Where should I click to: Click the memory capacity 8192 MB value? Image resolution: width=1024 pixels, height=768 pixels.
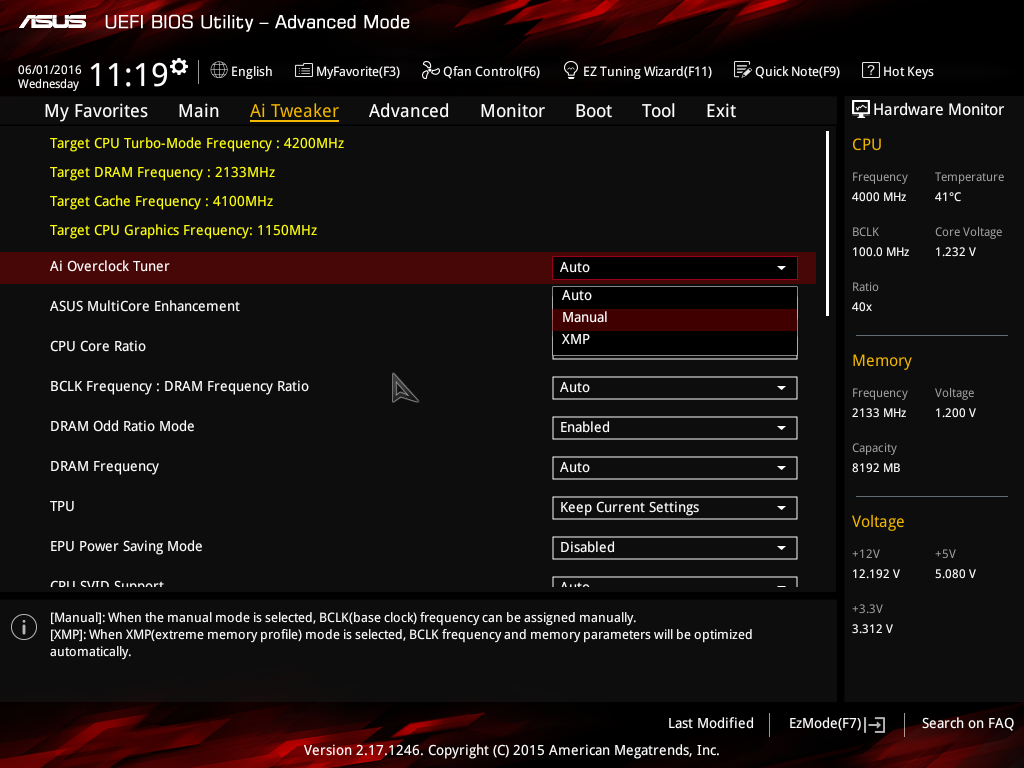click(x=876, y=468)
